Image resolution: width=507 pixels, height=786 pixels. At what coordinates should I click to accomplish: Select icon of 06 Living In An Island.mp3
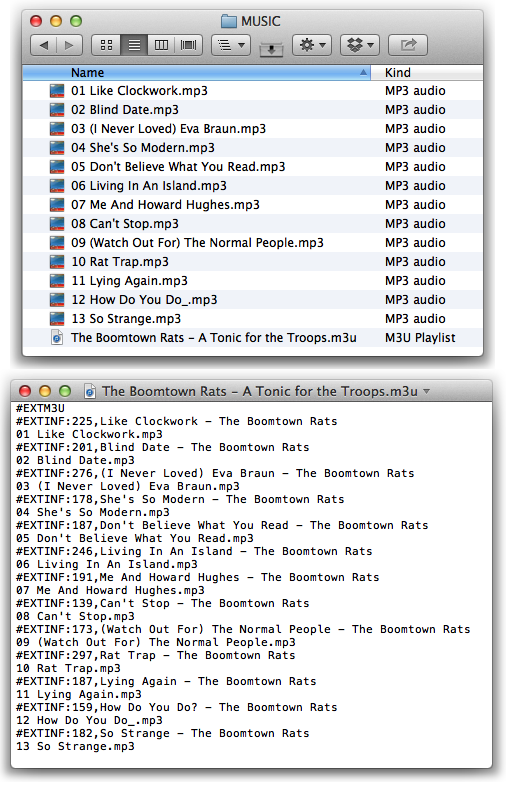click(57, 186)
